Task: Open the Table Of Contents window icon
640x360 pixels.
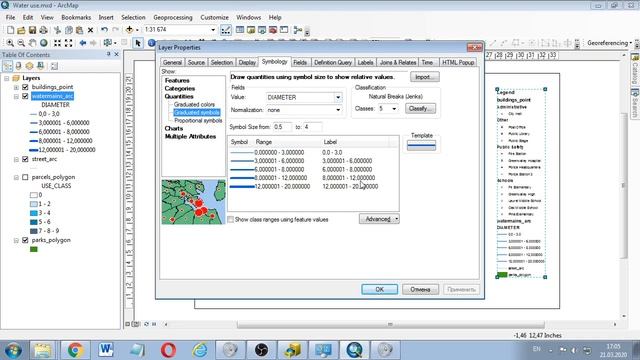Action: [x=240, y=30]
